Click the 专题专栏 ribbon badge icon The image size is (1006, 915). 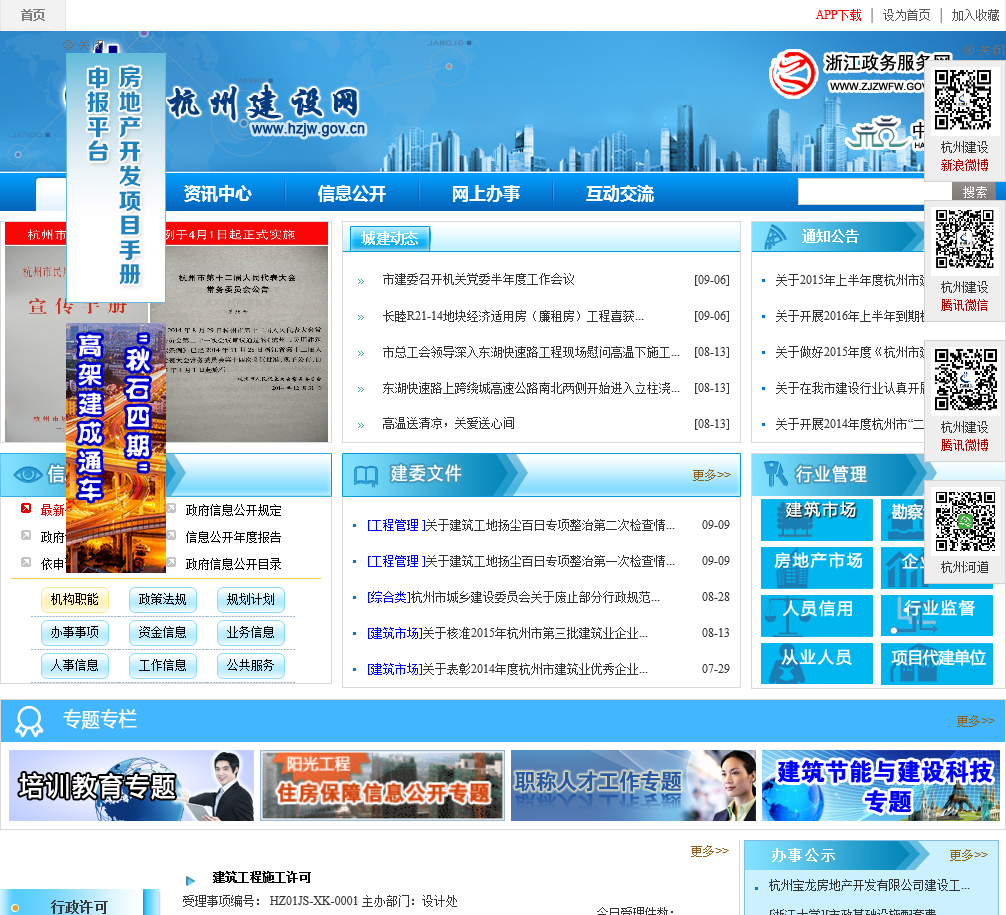(29, 721)
